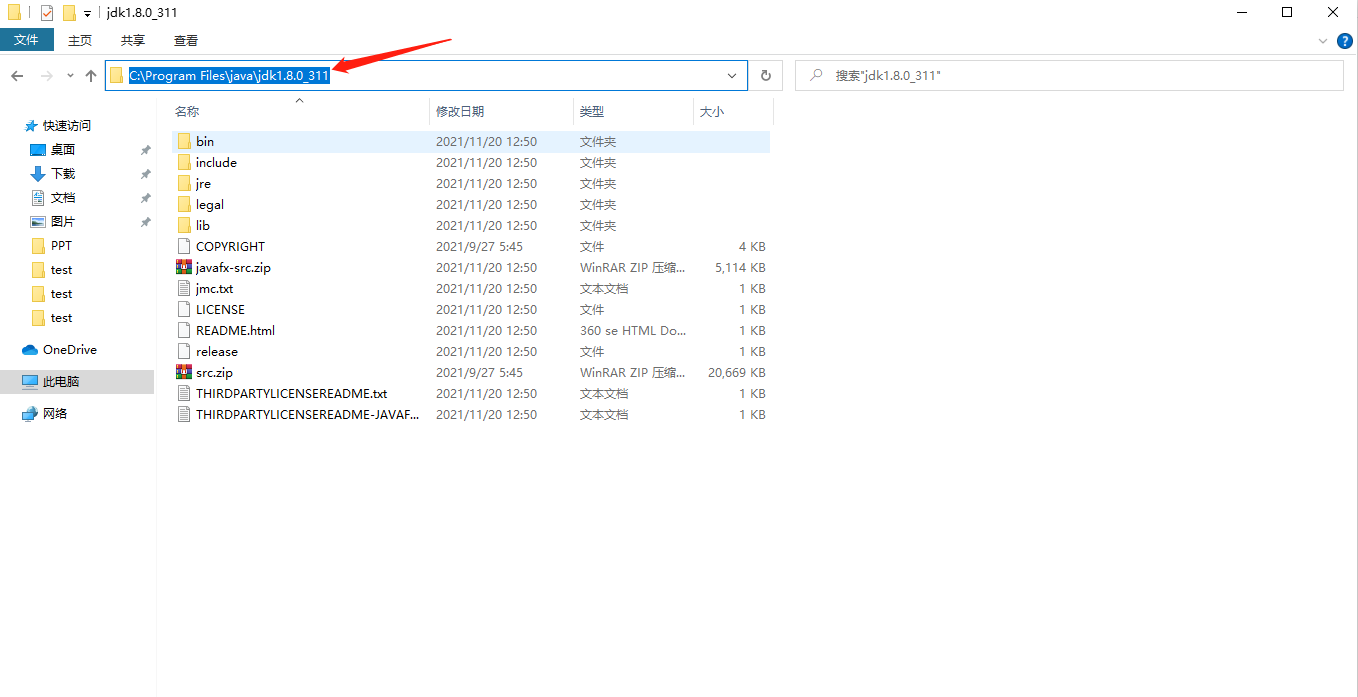Go up one folder level arrow
Viewport: 1358px width, 697px height.
(x=91, y=76)
